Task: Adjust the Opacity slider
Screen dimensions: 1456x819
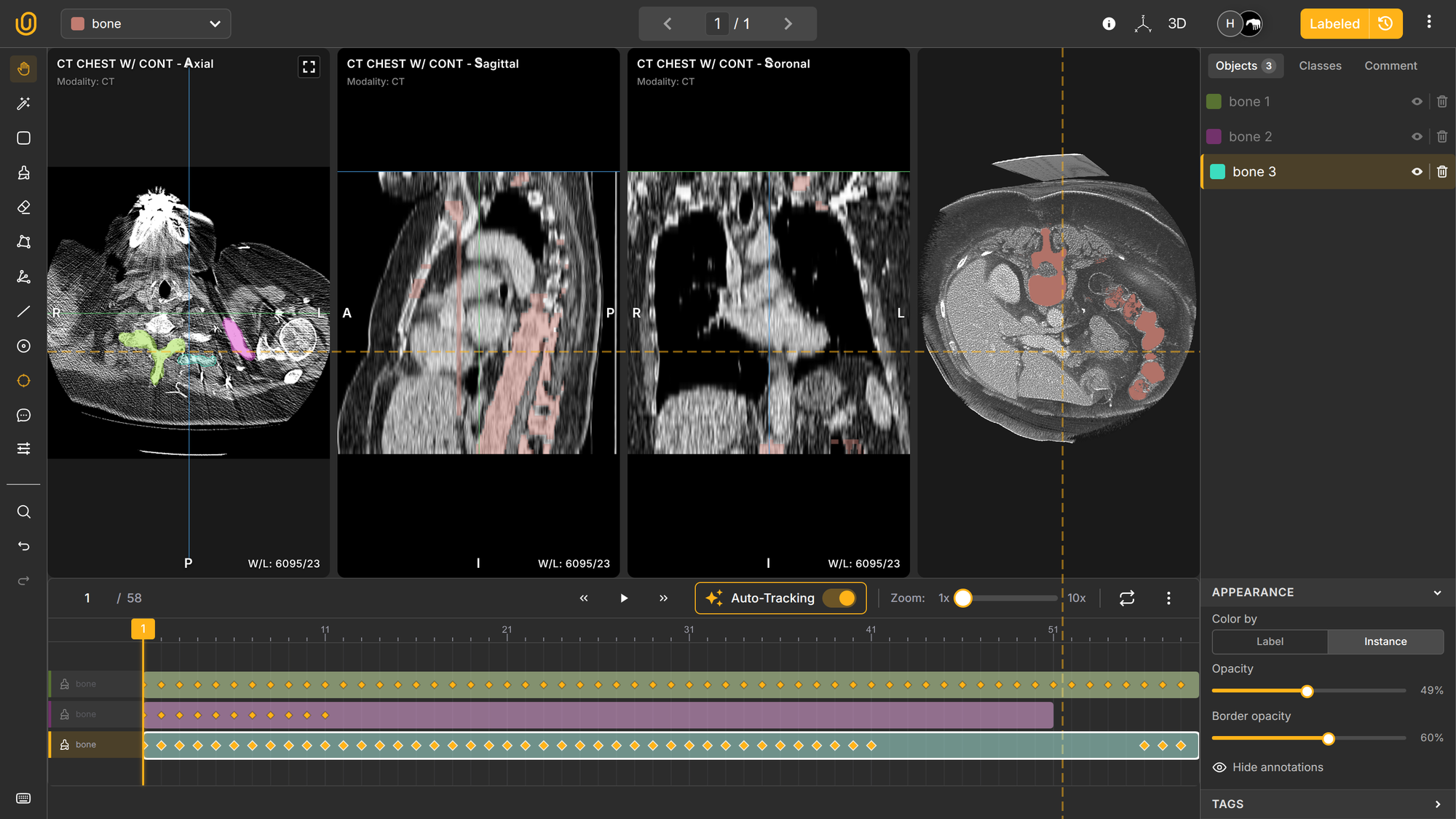Action: (x=1307, y=691)
